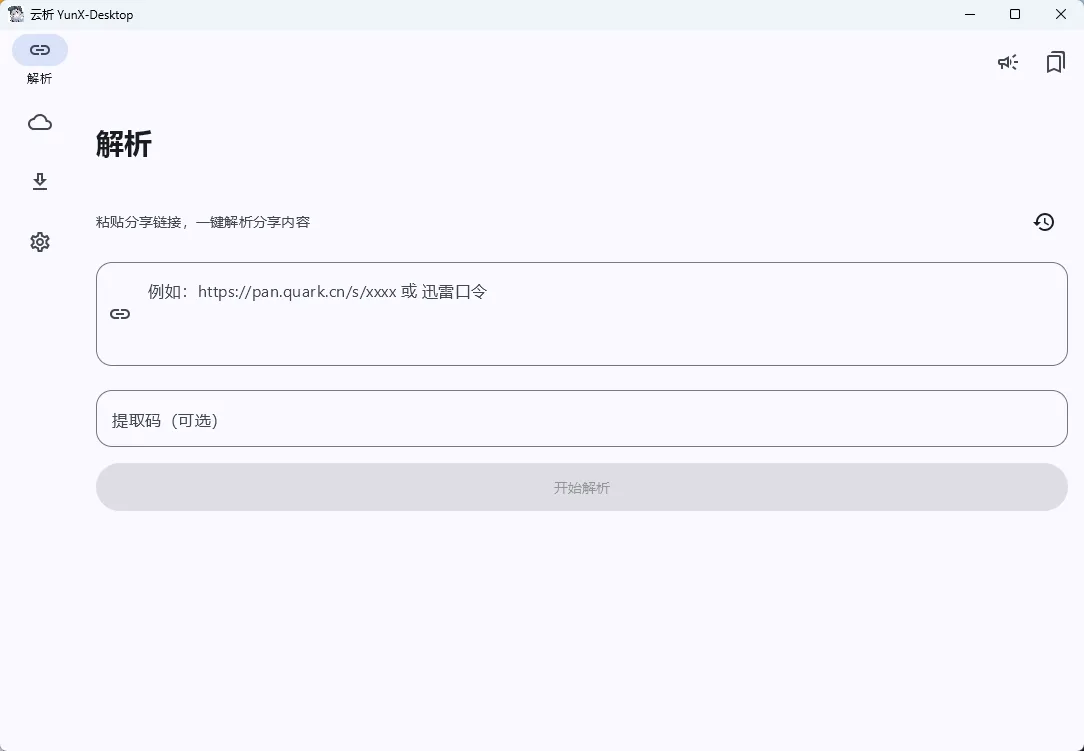The height and width of the screenshot is (751, 1084).
Task: Close the YunX-Desktop window
Action: pos(1060,15)
